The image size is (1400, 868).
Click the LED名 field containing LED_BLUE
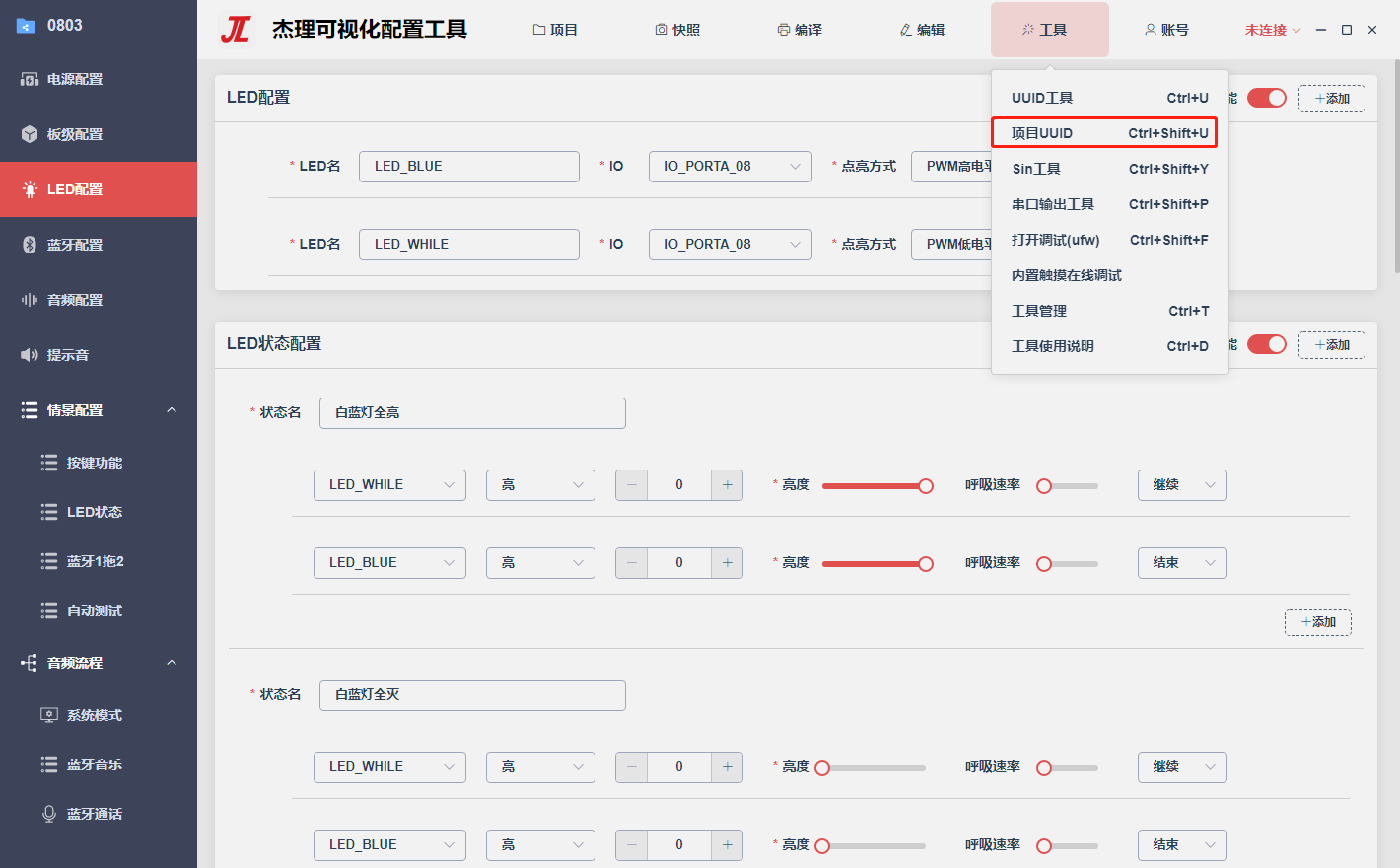(469, 167)
